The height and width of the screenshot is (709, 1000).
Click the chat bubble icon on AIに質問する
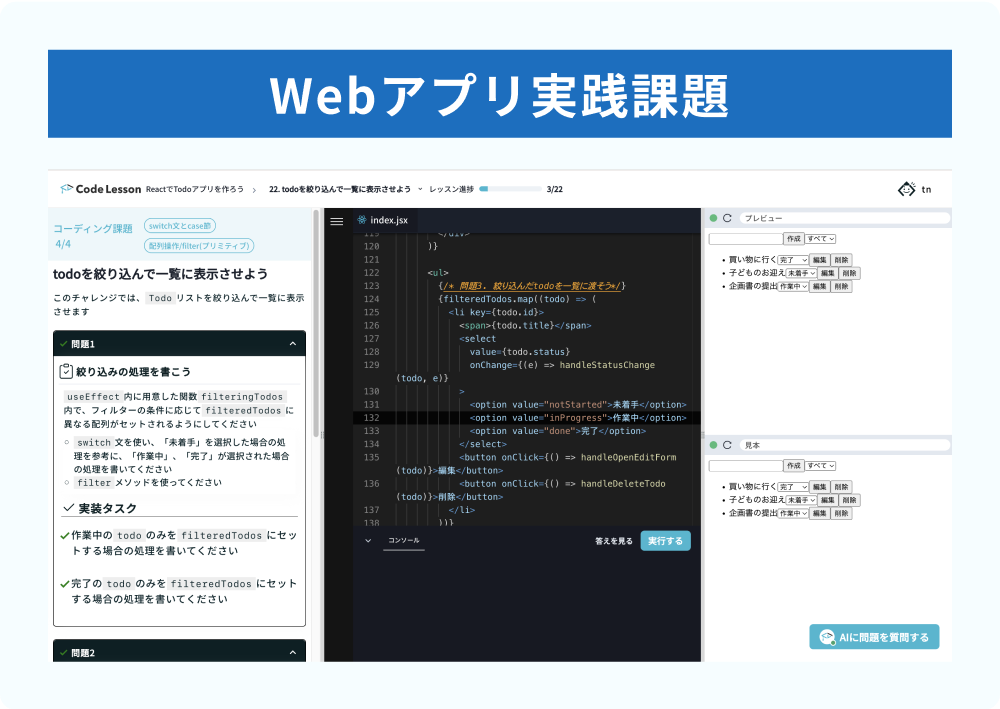(826, 636)
